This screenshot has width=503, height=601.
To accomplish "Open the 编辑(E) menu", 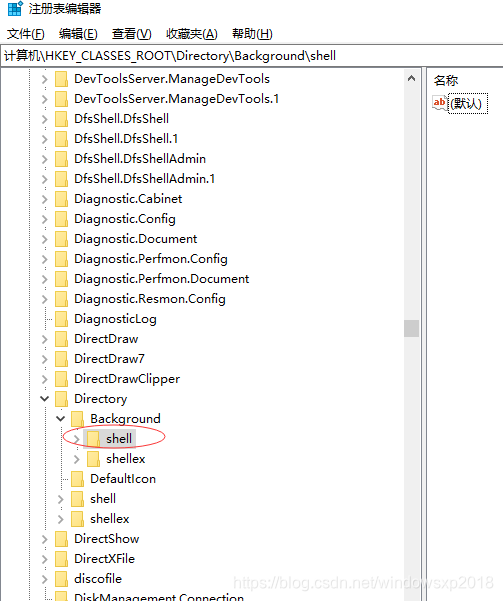I will tap(78, 34).
